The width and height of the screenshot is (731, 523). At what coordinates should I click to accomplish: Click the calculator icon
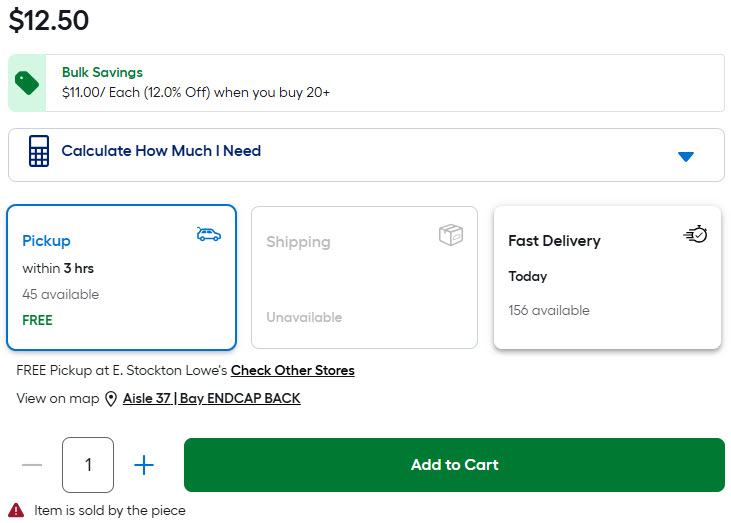click(x=39, y=152)
